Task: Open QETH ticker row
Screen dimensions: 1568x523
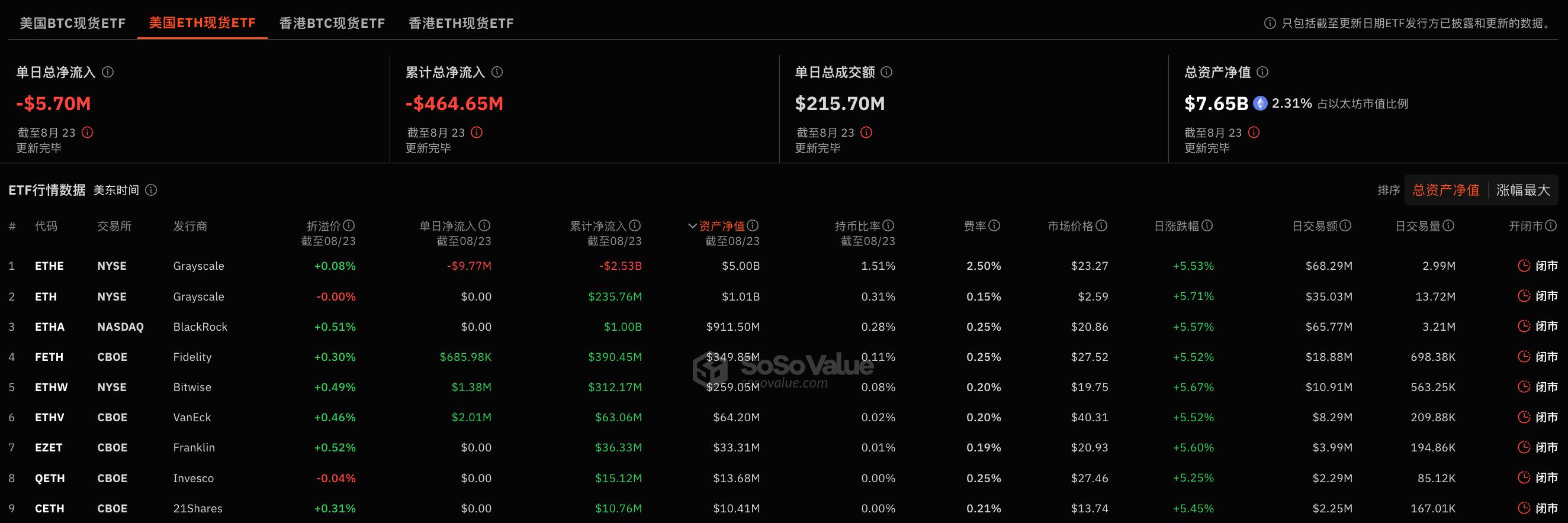Action: pos(50,478)
